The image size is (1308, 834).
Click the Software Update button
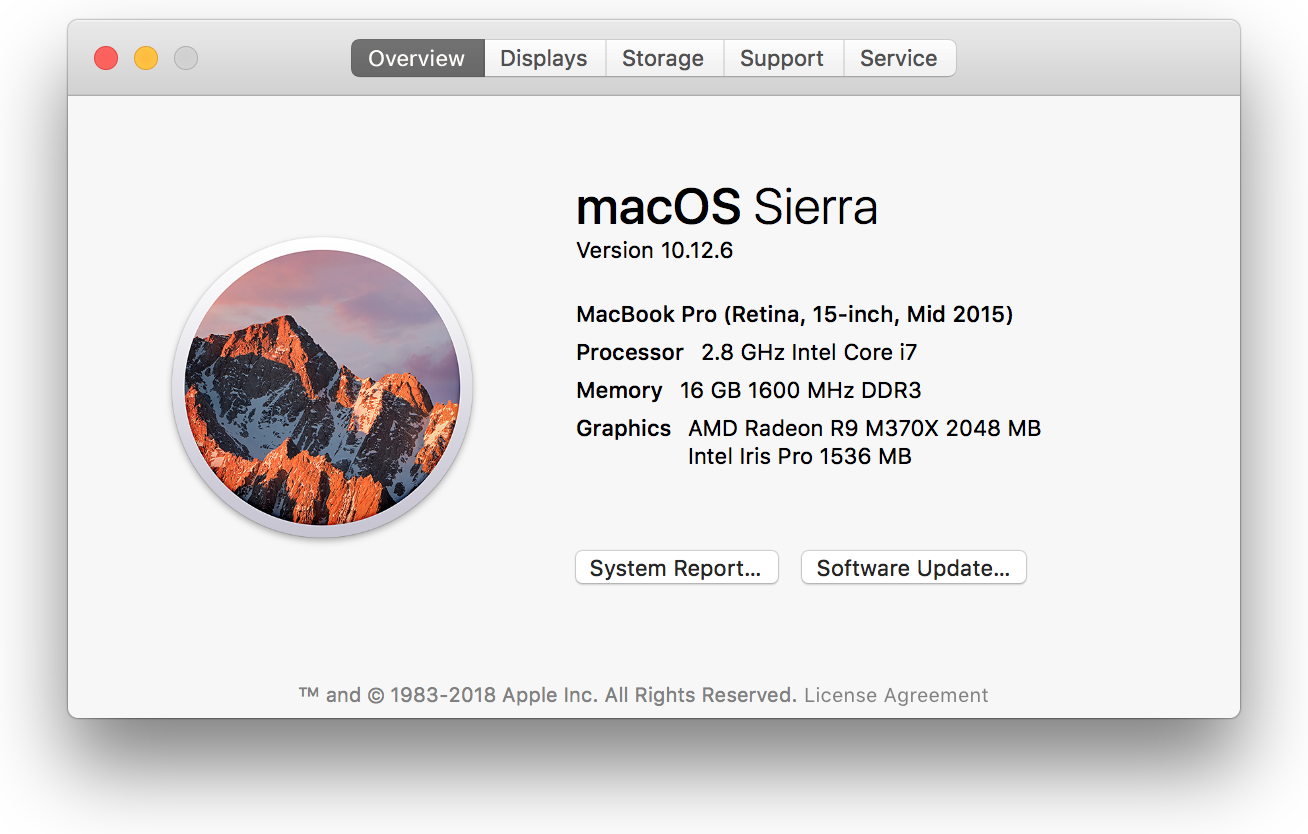(x=913, y=568)
